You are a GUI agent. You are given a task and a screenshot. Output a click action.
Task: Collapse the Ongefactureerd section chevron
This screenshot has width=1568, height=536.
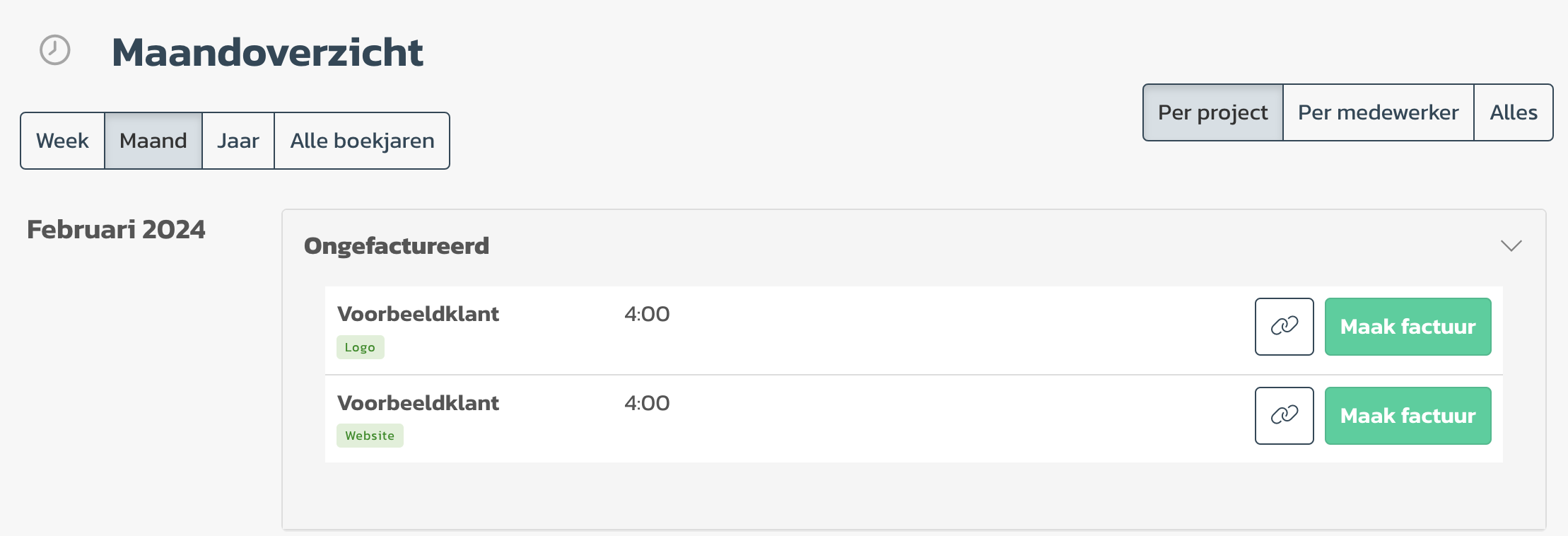[1511, 245]
